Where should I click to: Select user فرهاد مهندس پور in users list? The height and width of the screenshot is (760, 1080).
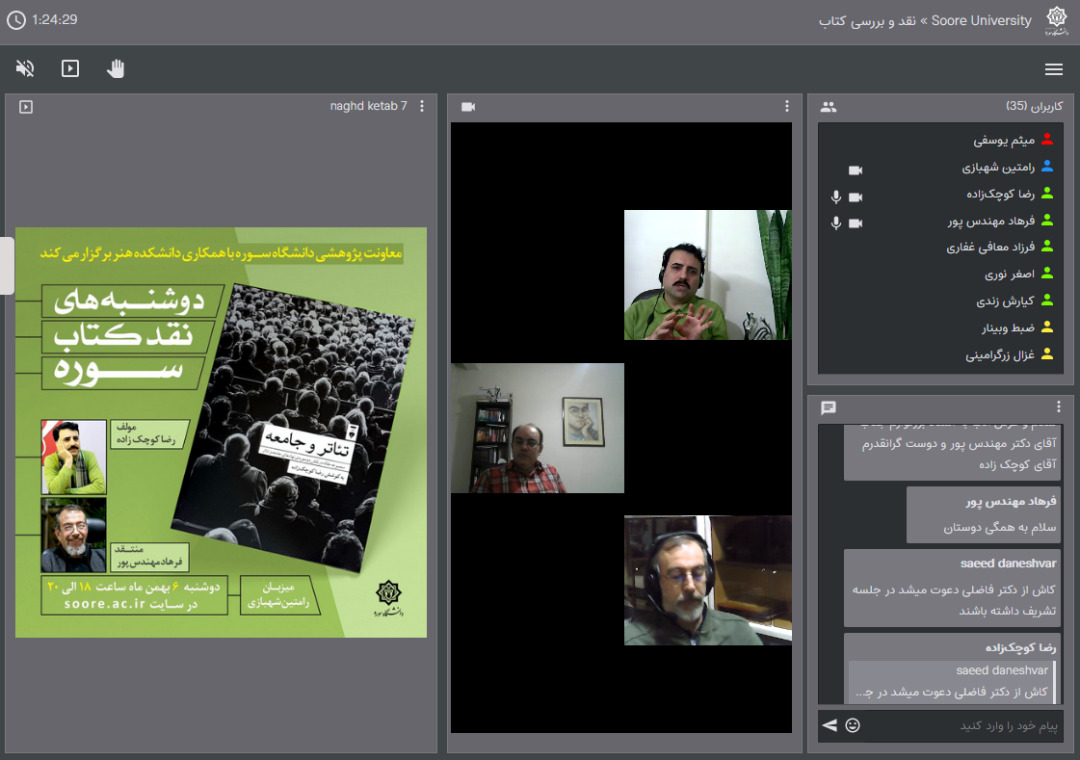coord(940,220)
